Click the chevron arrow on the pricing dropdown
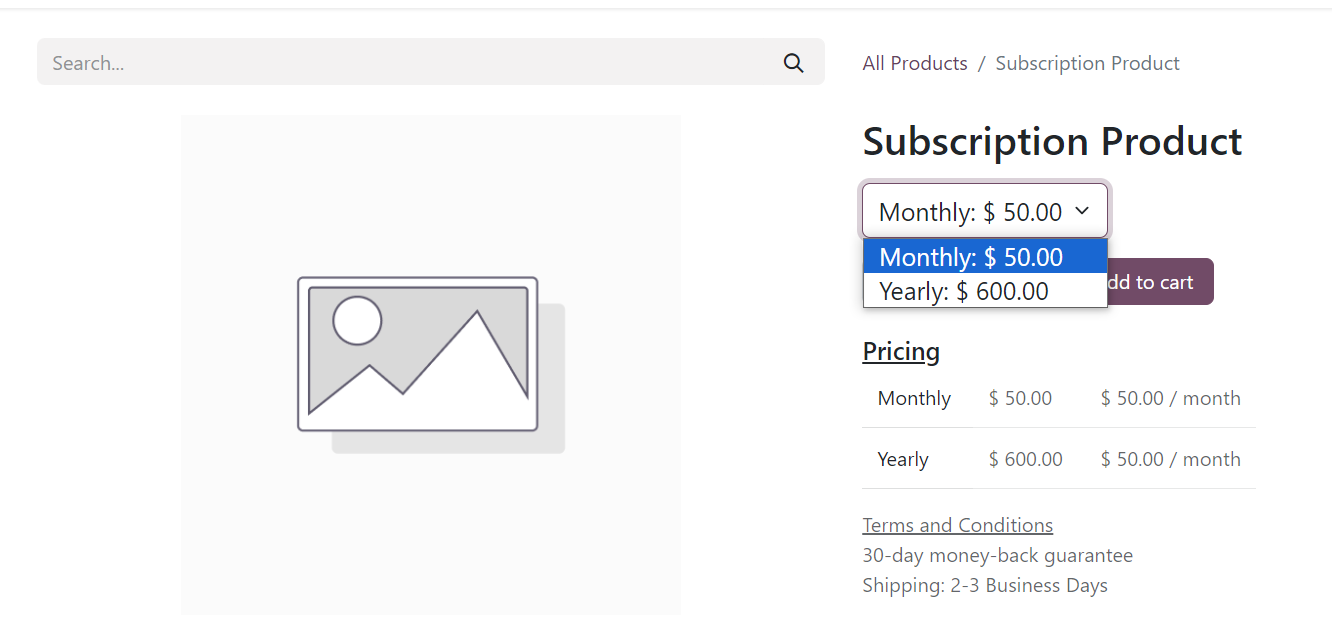1332x640 pixels. coord(1081,211)
